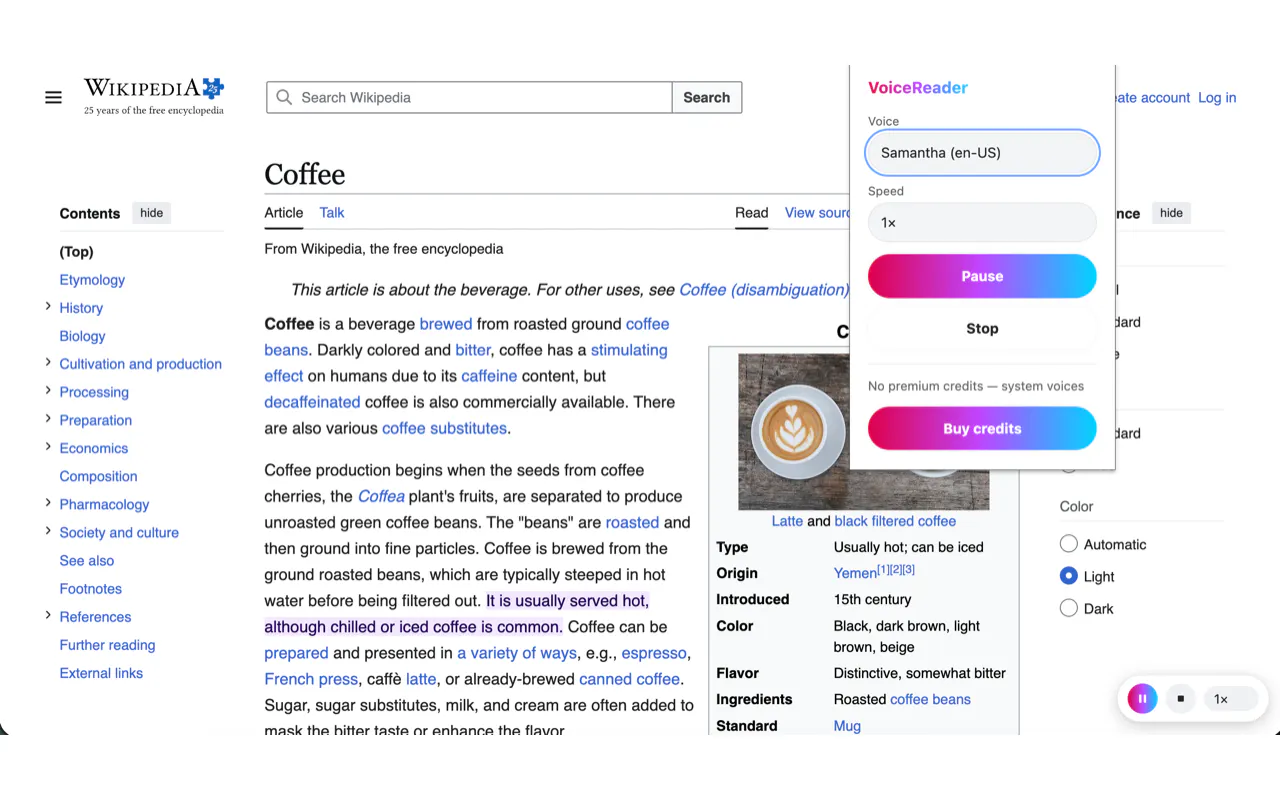This screenshot has height=800, width=1280.
Task: Click the Search button
Action: coord(707,97)
